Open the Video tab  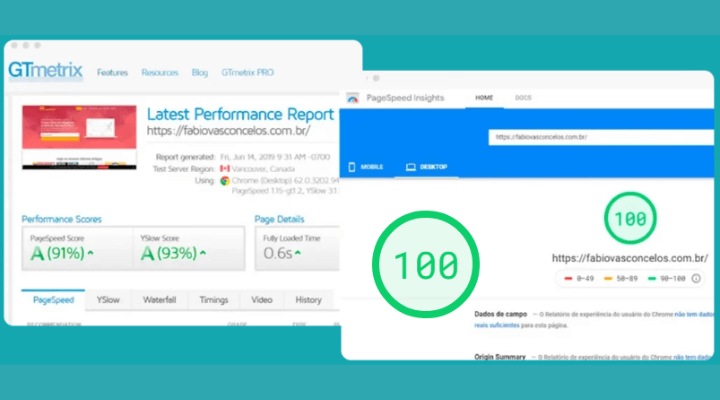262,300
